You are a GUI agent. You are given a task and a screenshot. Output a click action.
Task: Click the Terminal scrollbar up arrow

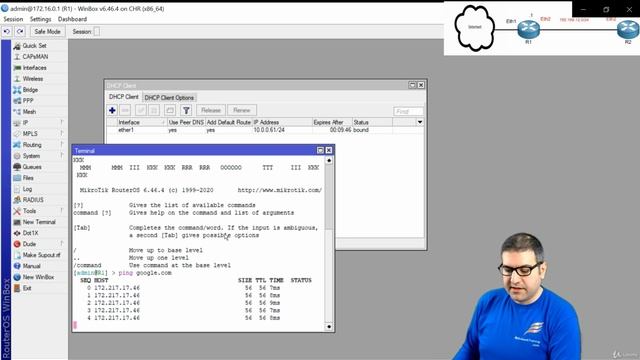click(x=329, y=160)
